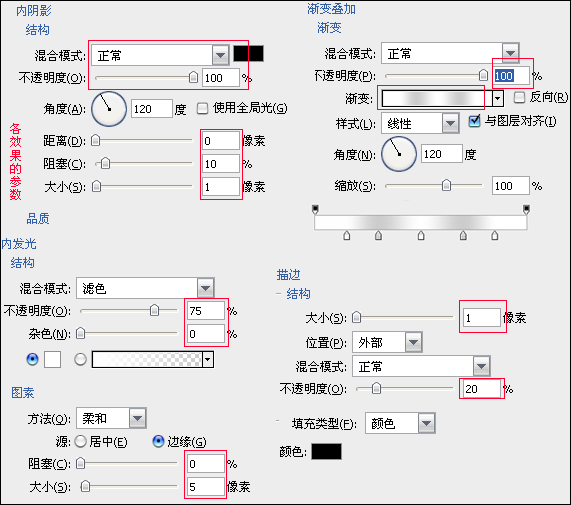Screen dimensions: 571x505
Task: Click the Inner Glow 阻塞 field showing 0
Action: pyautogui.click(x=206, y=464)
